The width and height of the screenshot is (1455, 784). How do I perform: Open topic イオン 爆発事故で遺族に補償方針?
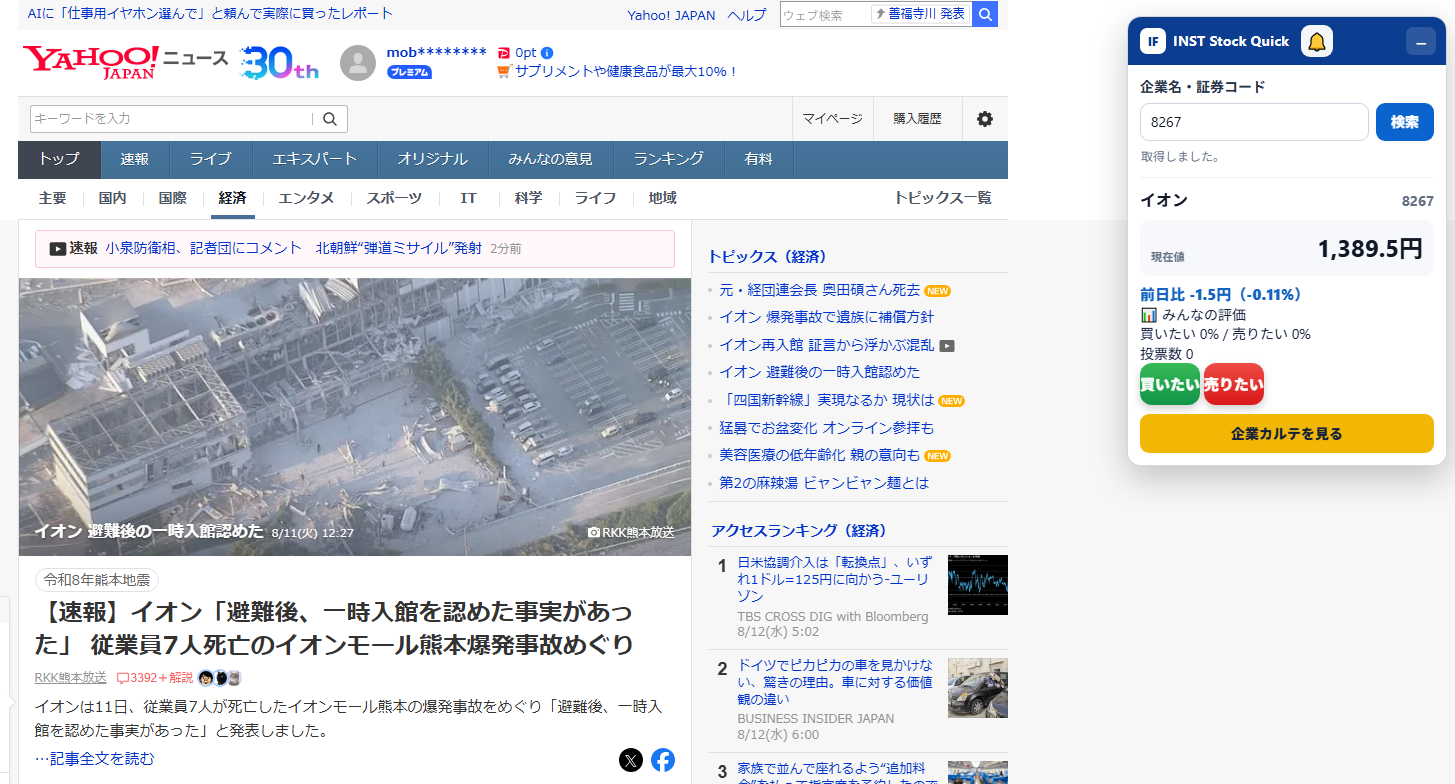[826, 317]
